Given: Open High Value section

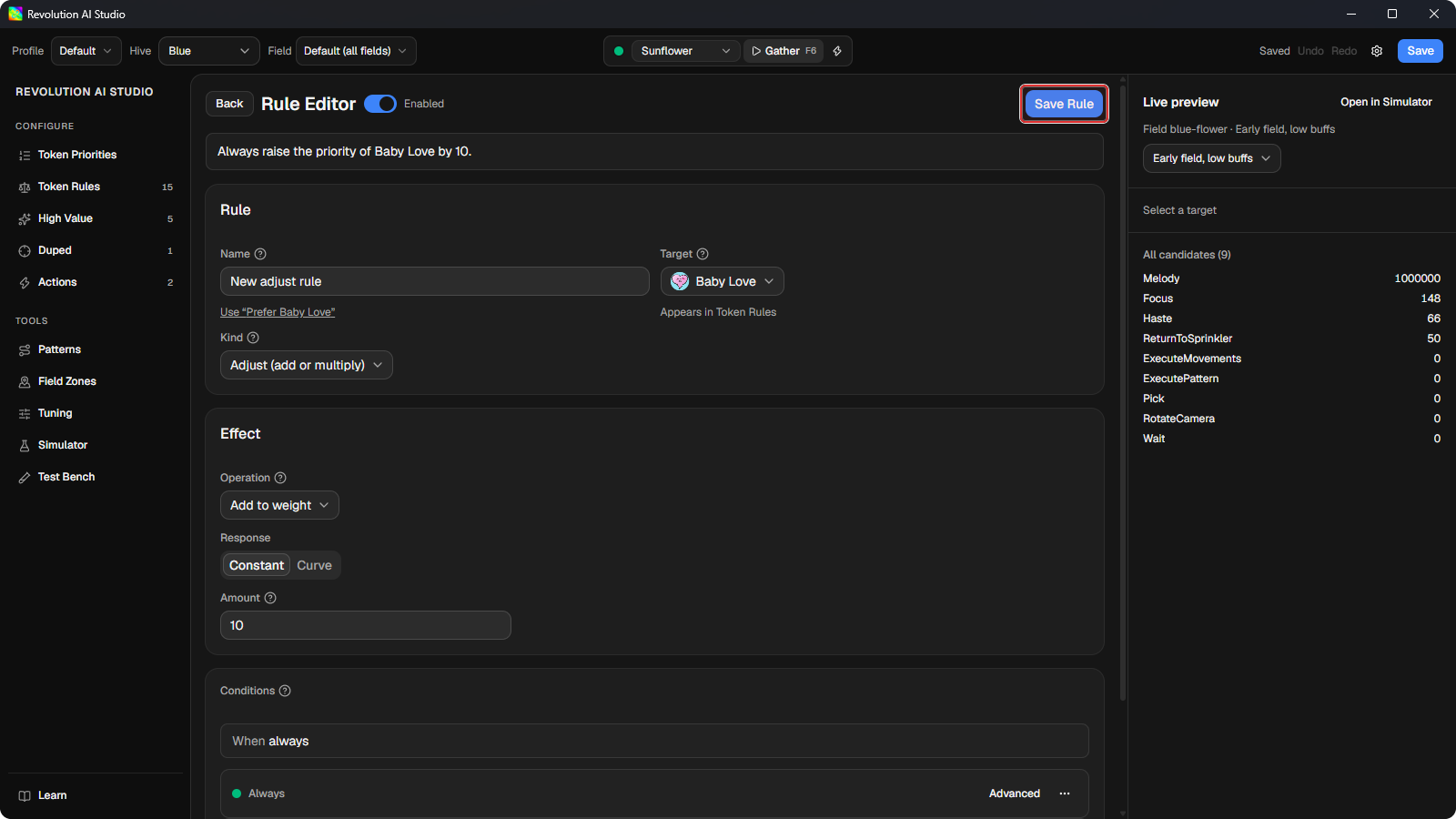Looking at the screenshot, I should [95, 218].
